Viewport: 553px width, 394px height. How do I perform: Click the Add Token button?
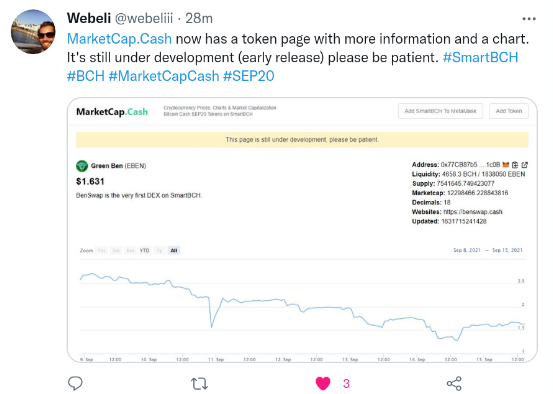pyautogui.click(x=509, y=111)
